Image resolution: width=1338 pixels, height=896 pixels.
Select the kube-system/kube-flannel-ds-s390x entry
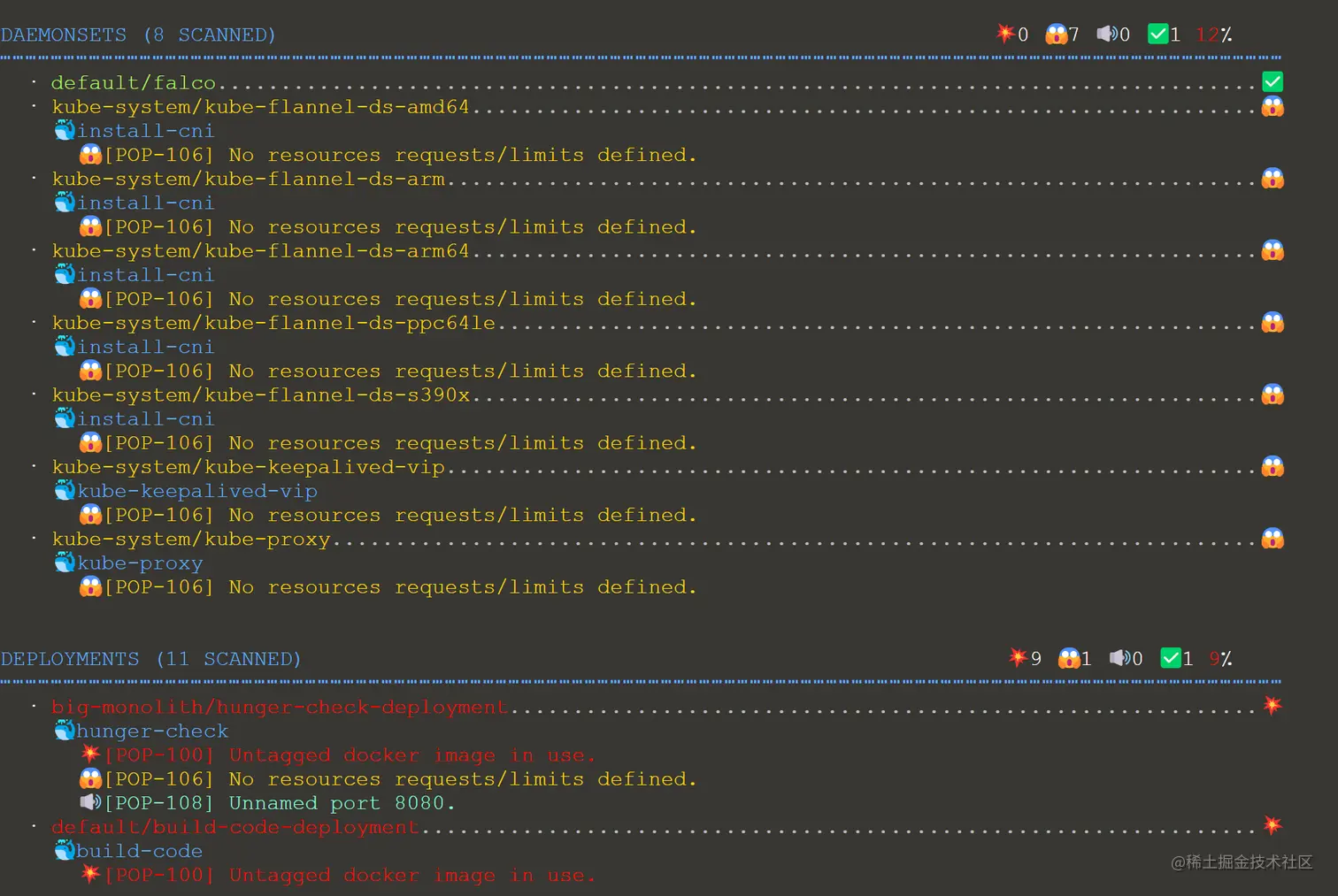(260, 395)
